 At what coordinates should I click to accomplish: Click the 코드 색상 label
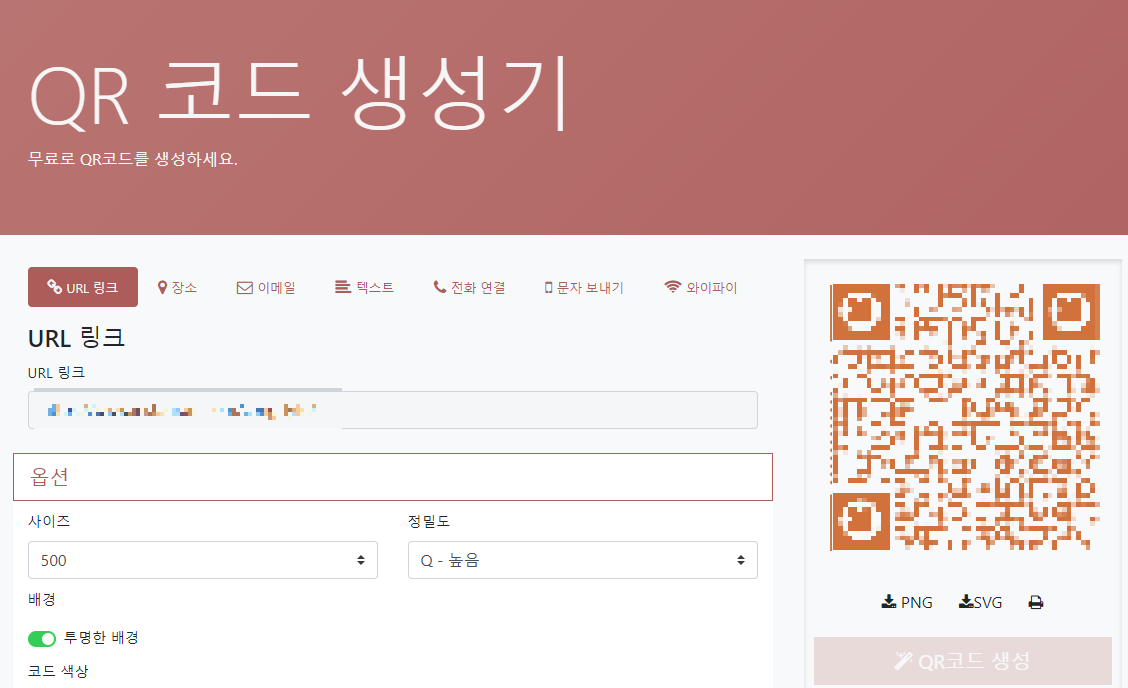[x=58, y=671]
